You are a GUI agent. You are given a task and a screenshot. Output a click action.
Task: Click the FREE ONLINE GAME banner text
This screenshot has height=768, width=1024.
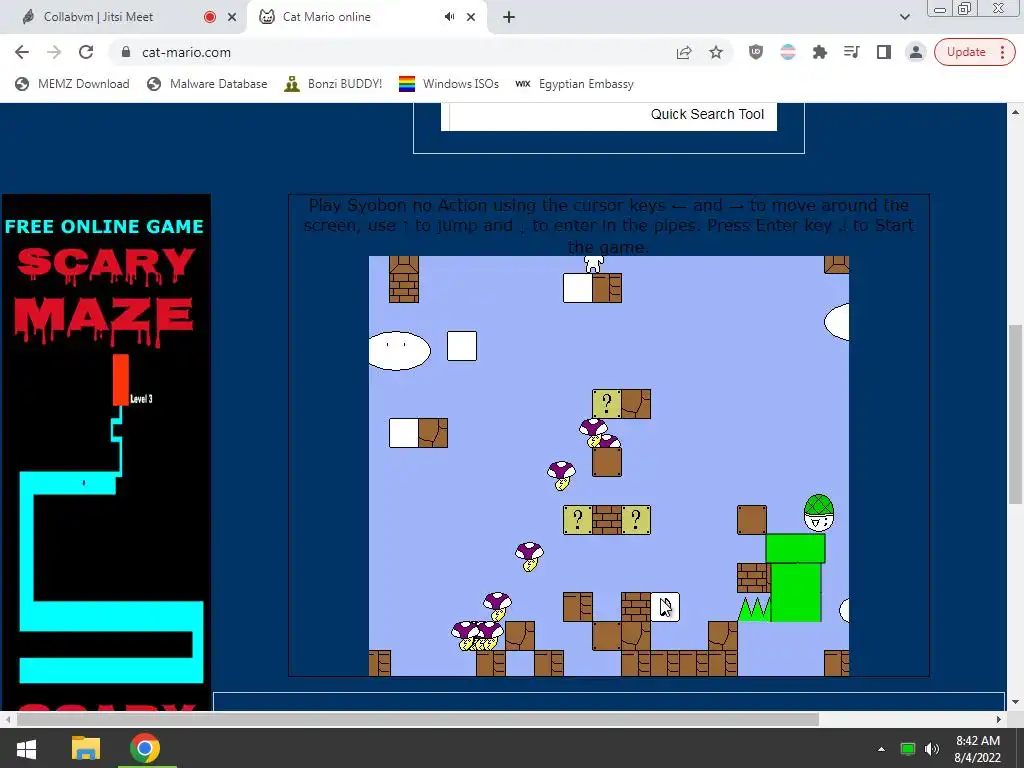(x=104, y=227)
